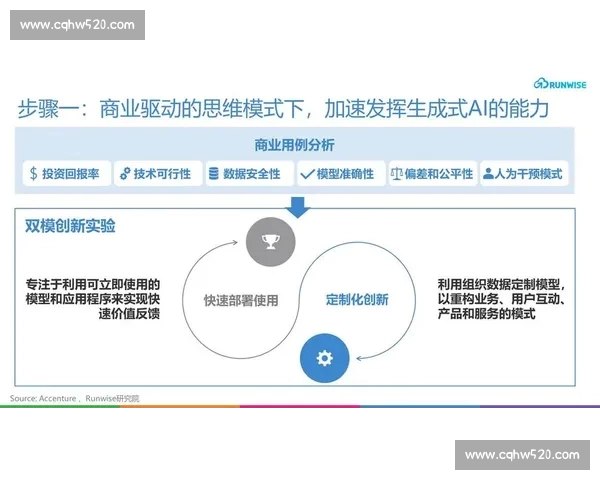The height and width of the screenshot is (480, 600).
Task: Select the 偏差和公平性 pill label
Action: tap(439, 174)
